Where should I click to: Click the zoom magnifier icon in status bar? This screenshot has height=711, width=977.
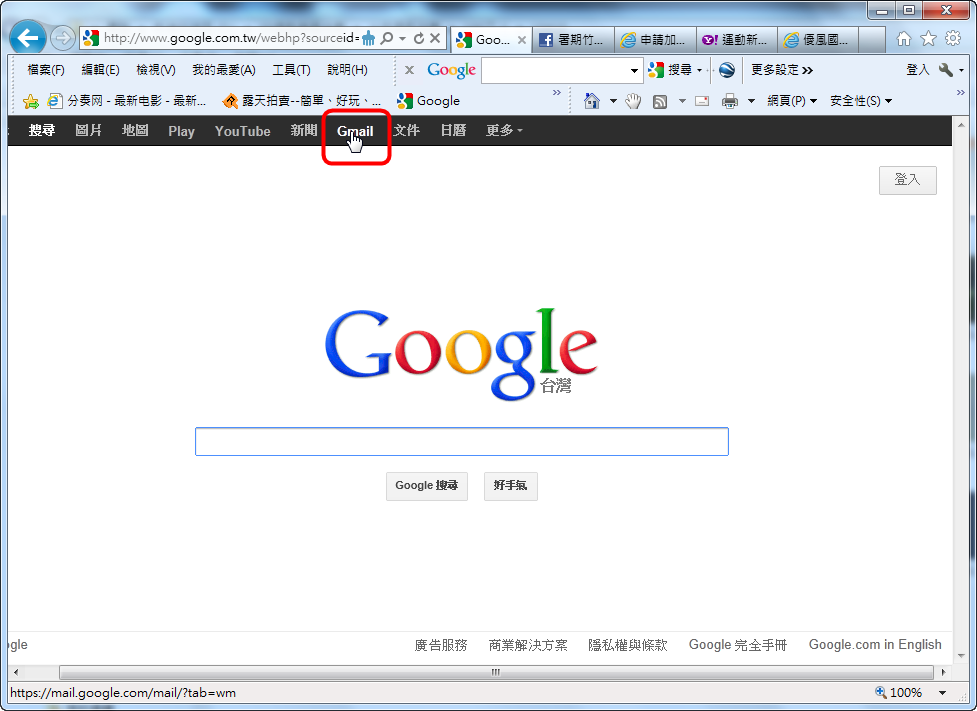(x=881, y=692)
